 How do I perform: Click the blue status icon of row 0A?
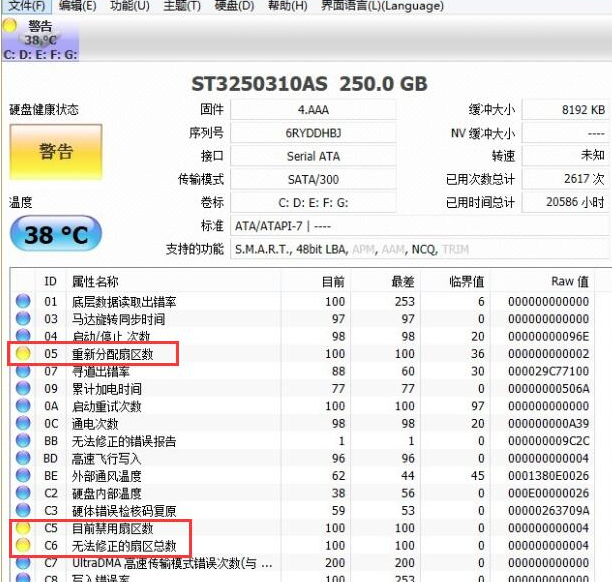[x=23, y=406]
